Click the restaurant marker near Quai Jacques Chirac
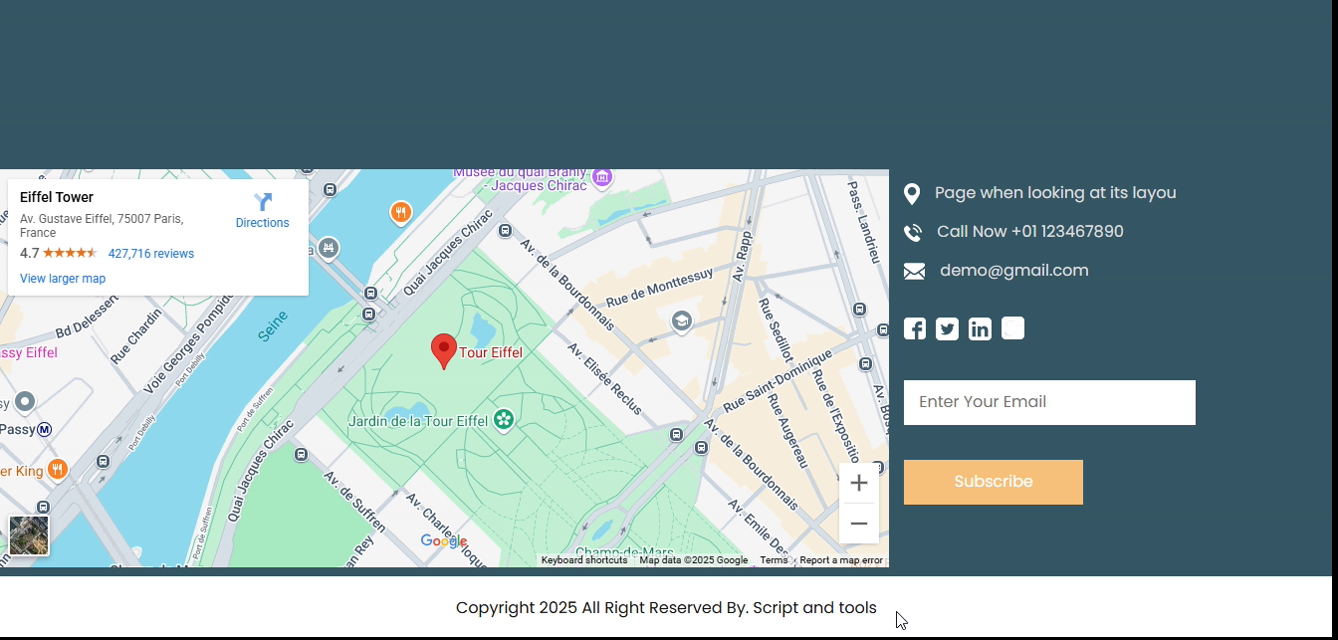 400,212
